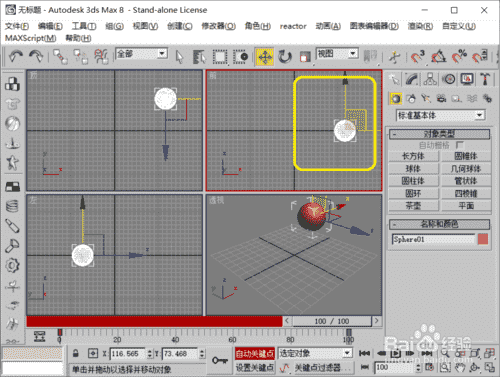Open the Hierarchy panel tab
Viewport: 500px width, 377px height.
(430, 79)
